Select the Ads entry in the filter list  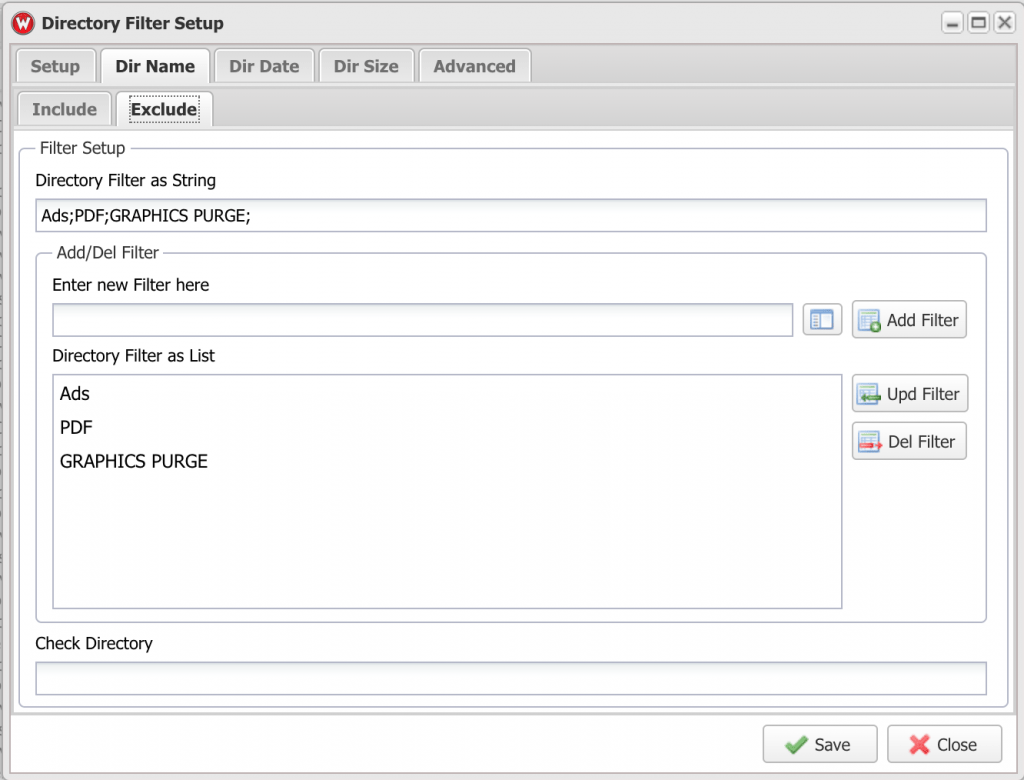point(74,393)
